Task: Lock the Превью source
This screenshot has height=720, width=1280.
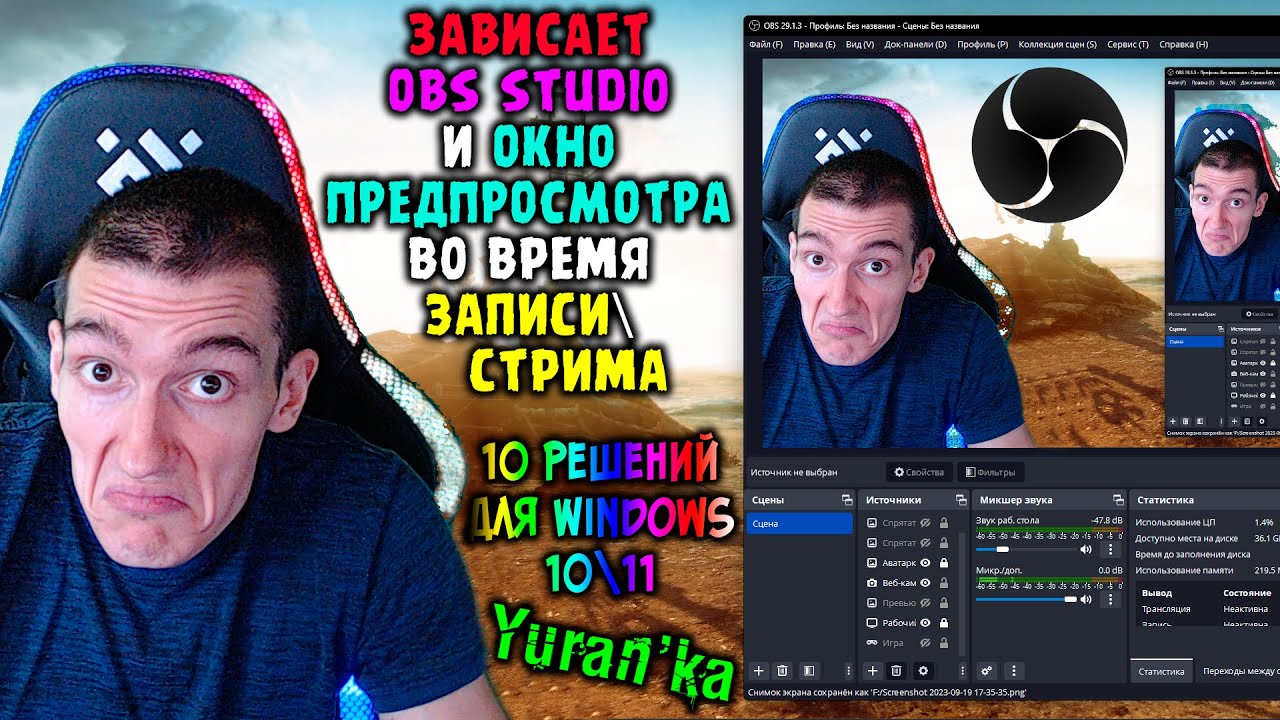Action: click(943, 603)
